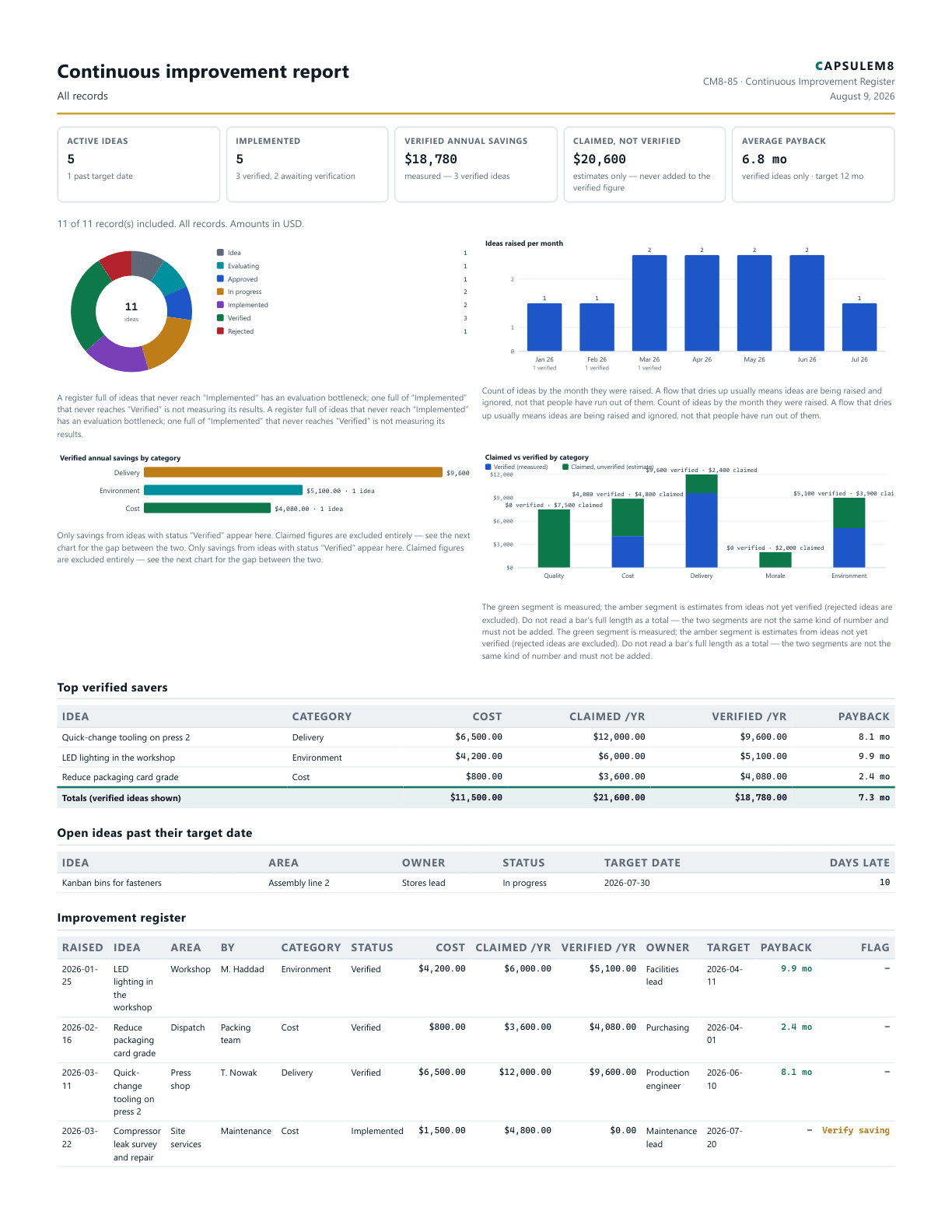The width and height of the screenshot is (952, 1232).
Task: Click the large green Verified donut segment
Action: 84,307
